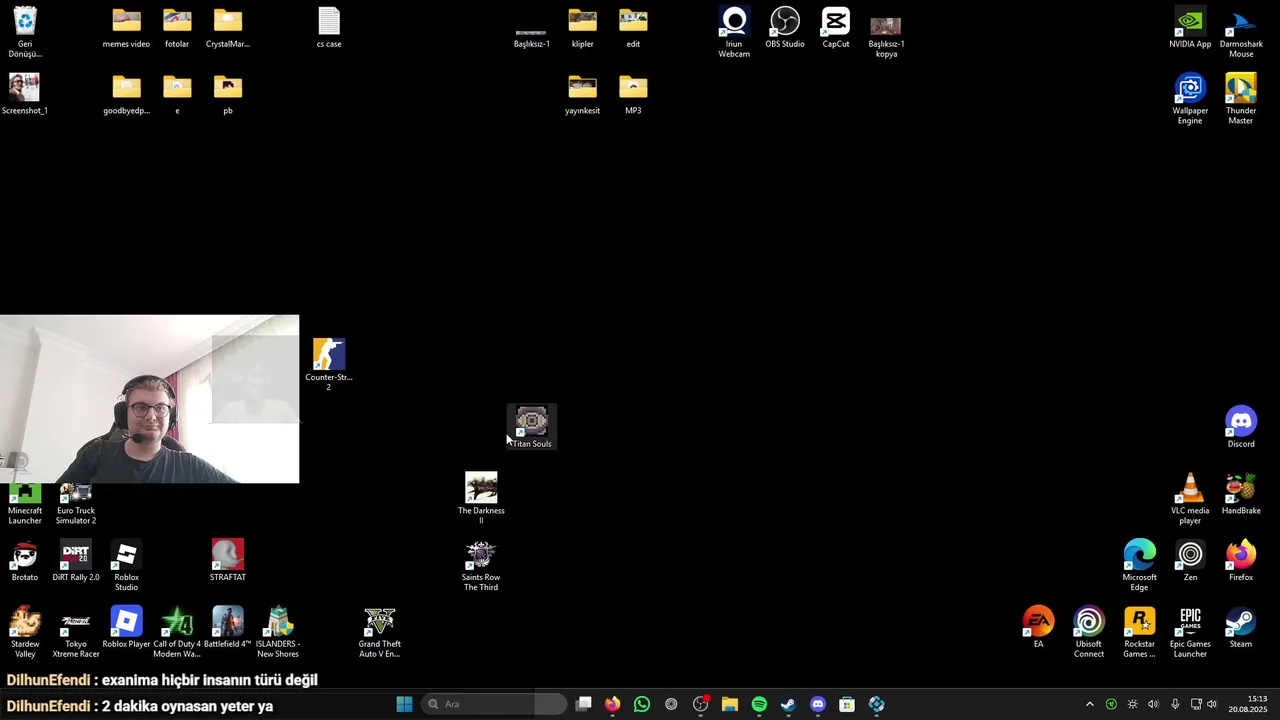
Task: Select the cs case text file
Action: pyautogui.click(x=329, y=27)
